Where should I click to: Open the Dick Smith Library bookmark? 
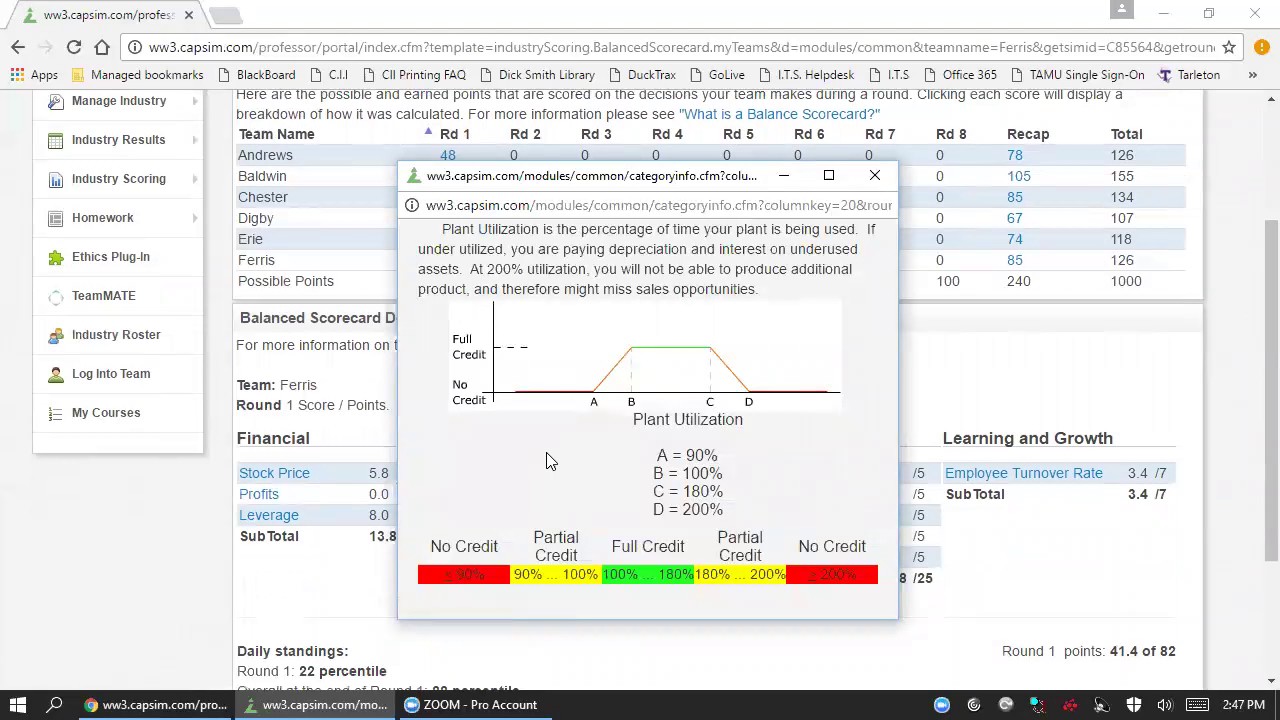[x=537, y=75]
